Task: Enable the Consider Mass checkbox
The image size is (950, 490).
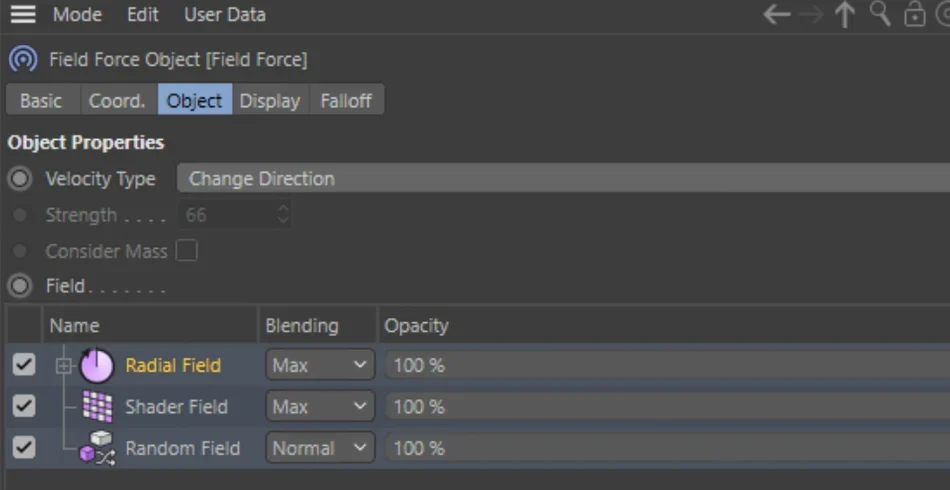Action: 187,250
